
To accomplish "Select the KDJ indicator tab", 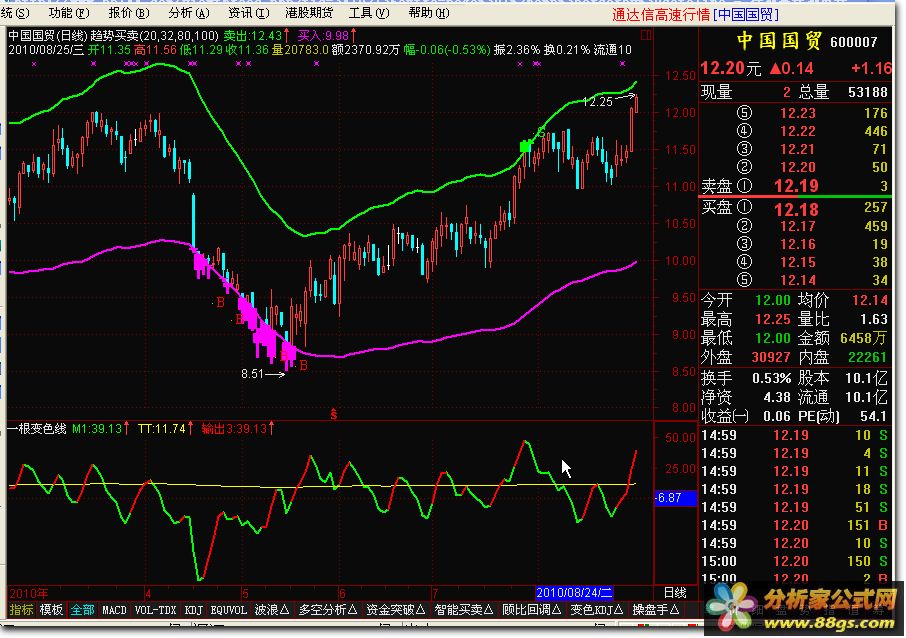I will coord(194,610).
